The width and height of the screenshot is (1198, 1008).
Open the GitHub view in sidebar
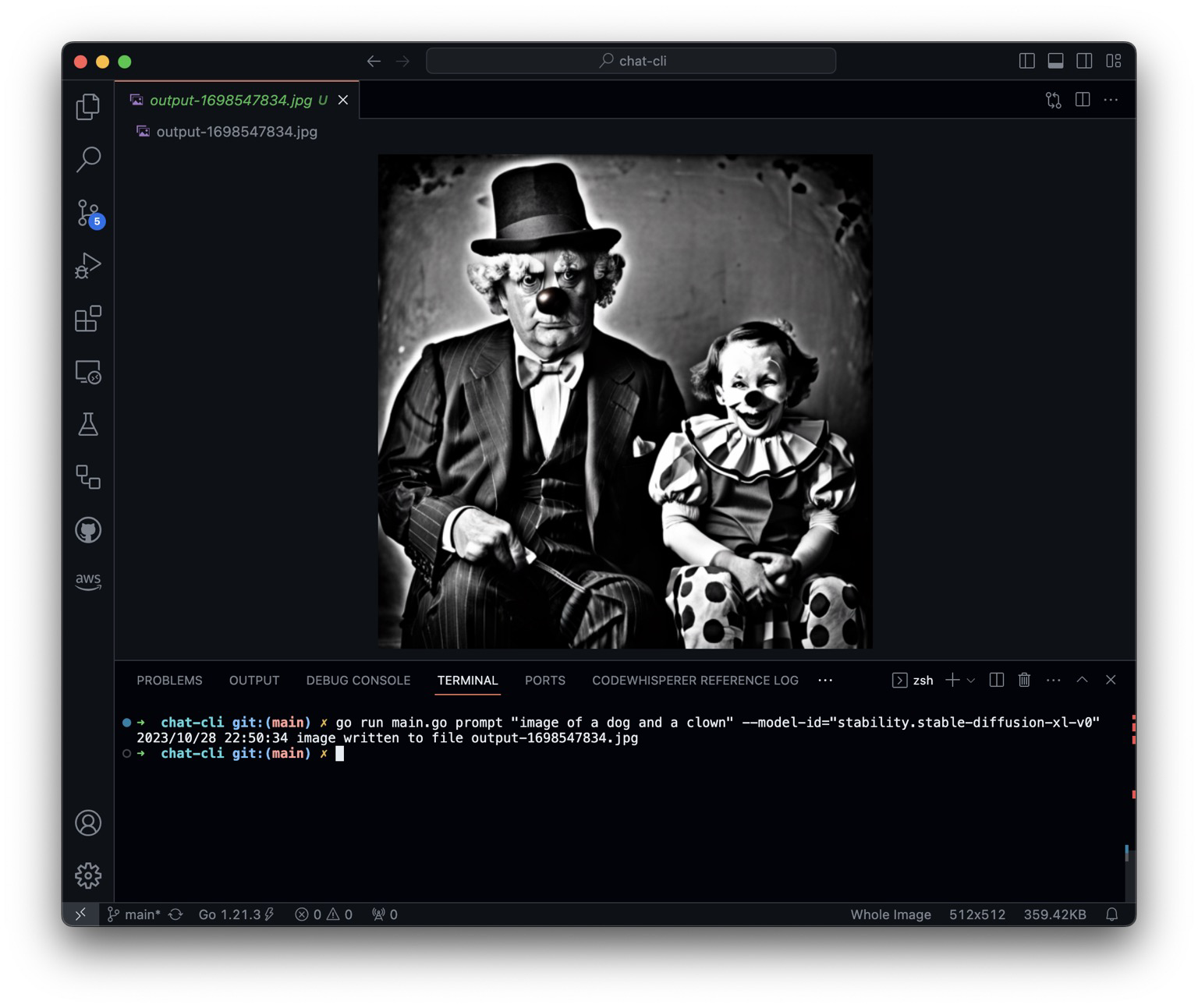tap(88, 530)
